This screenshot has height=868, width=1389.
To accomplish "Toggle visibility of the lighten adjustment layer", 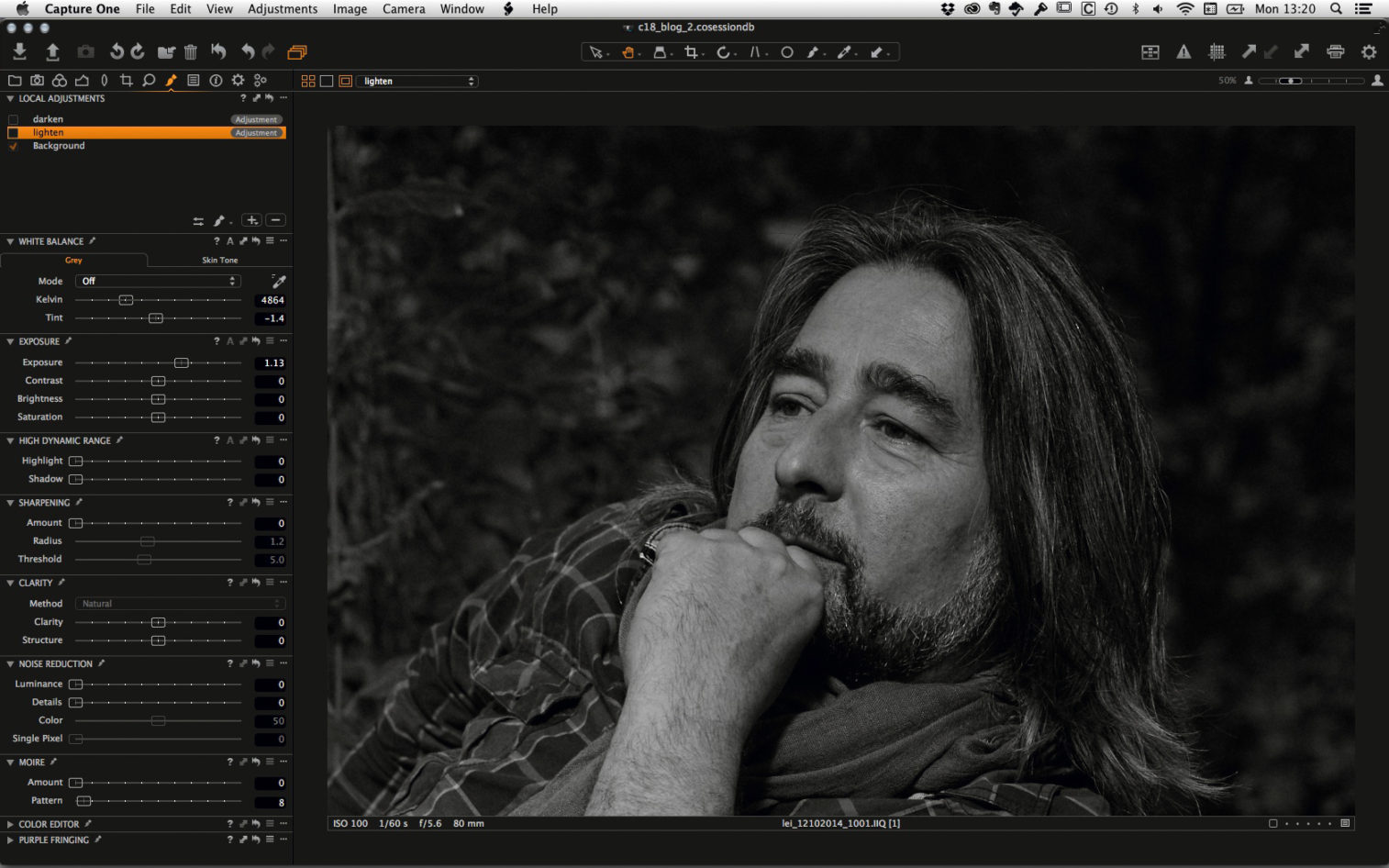I will coord(13,132).
